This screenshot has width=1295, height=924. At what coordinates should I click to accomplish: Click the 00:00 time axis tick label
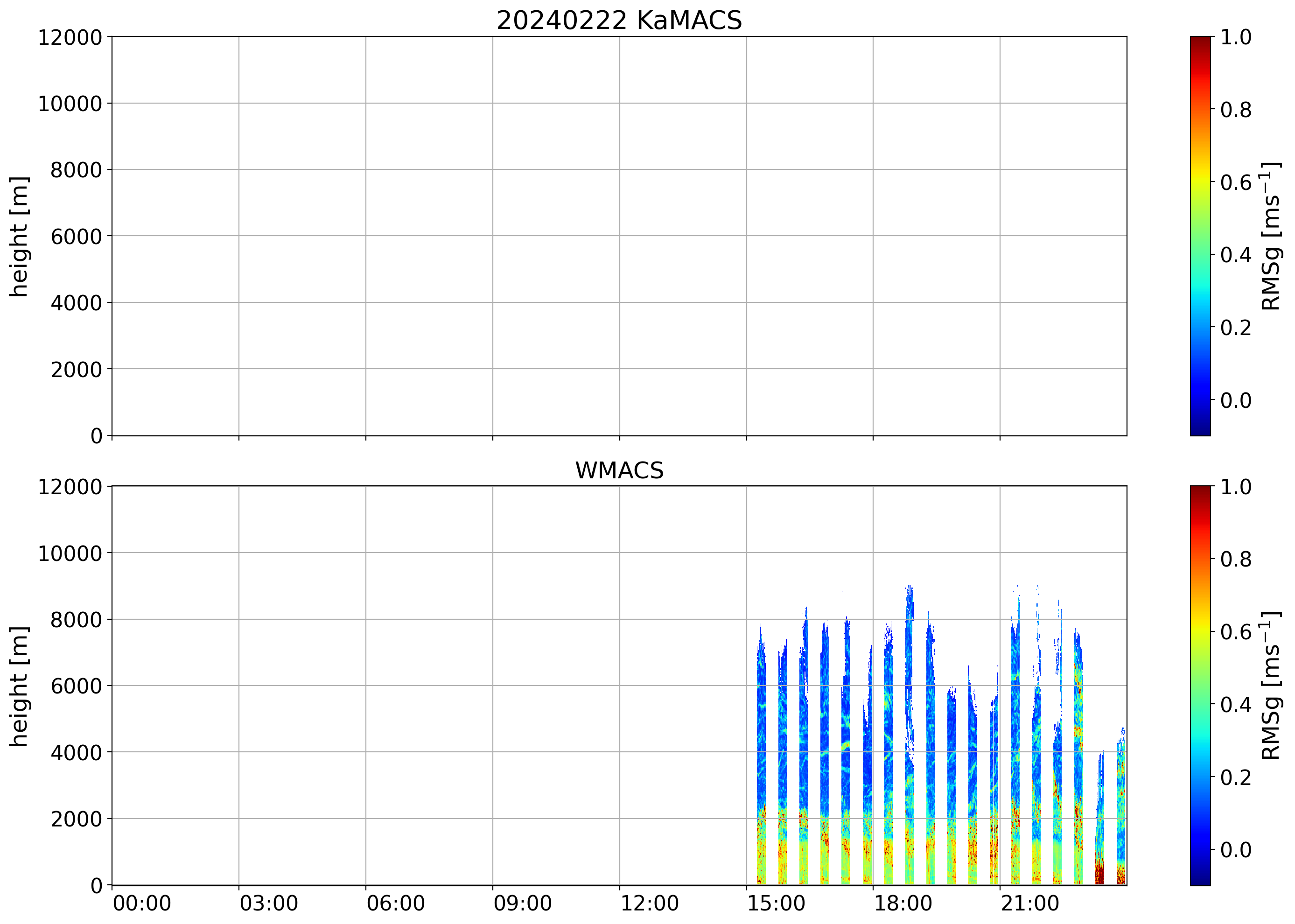click(142, 903)
